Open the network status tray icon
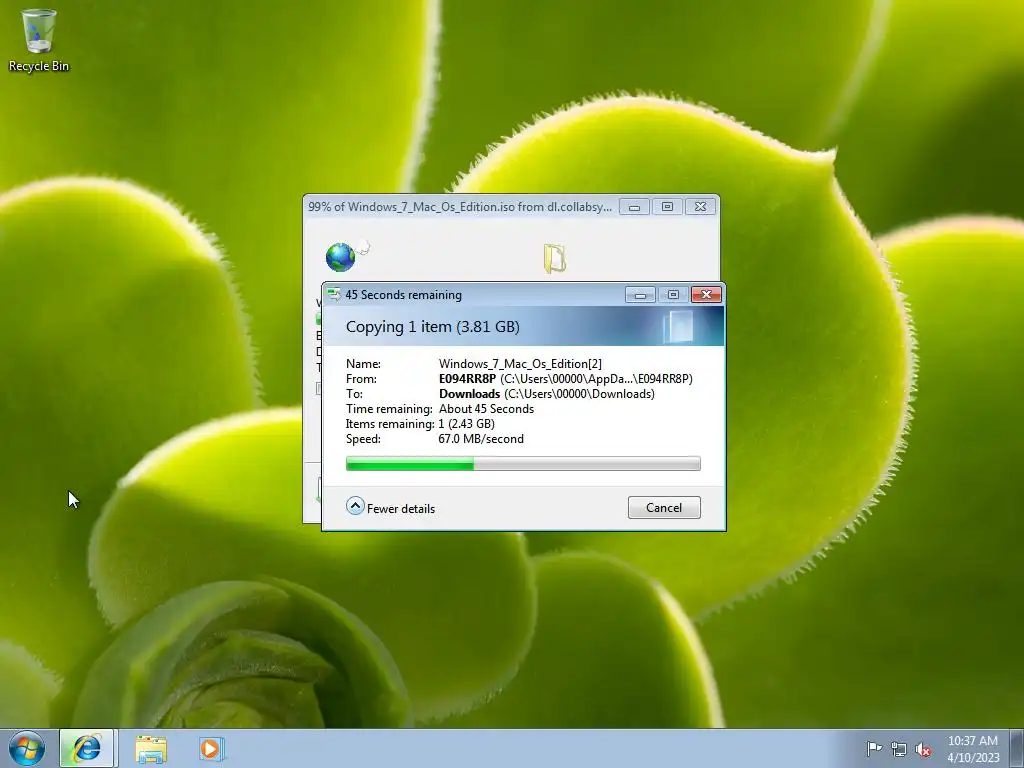The image size is (1024, 768). coord(899,749)
